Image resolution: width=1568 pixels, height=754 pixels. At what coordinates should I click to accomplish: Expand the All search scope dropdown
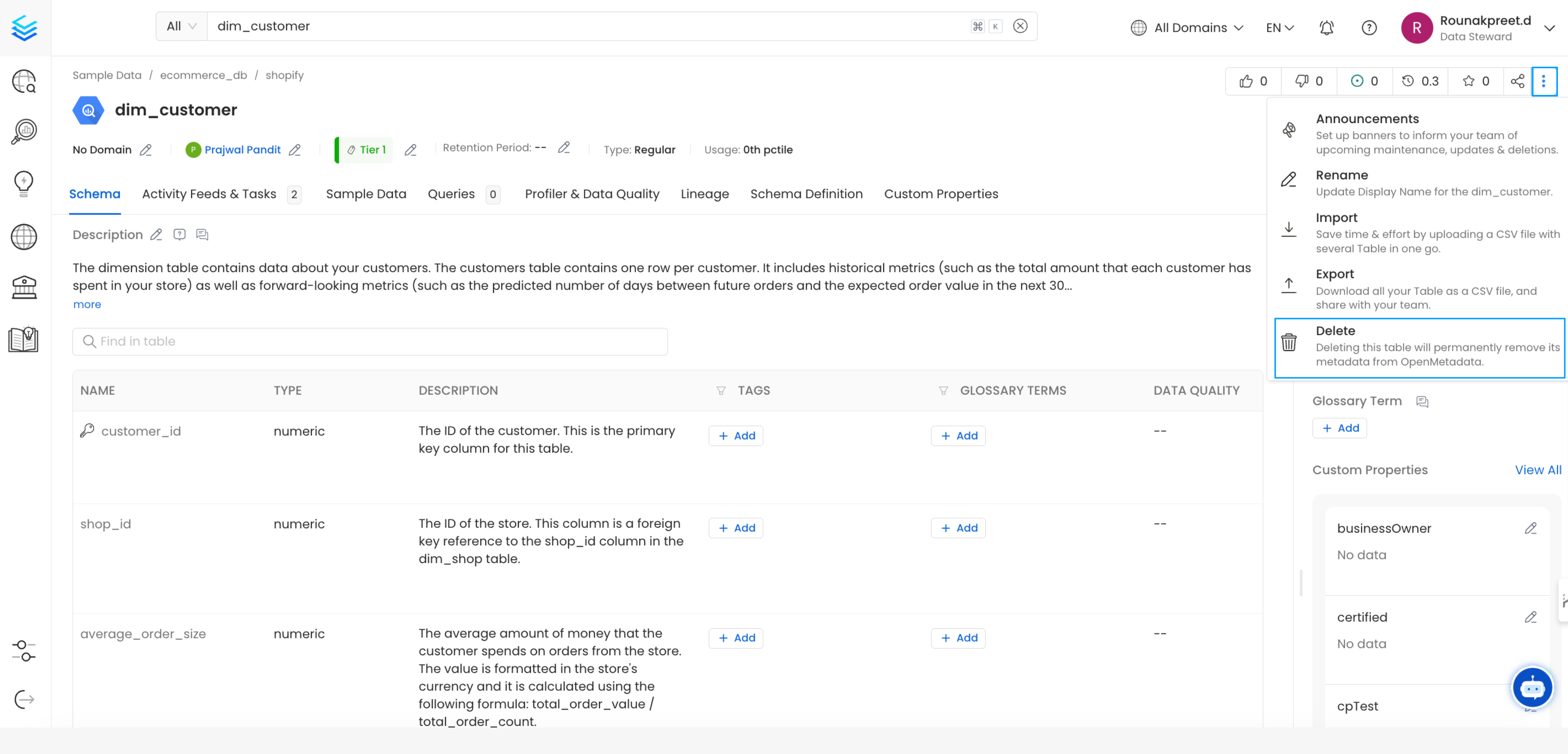pyautogui.click(x=181, y=26)
